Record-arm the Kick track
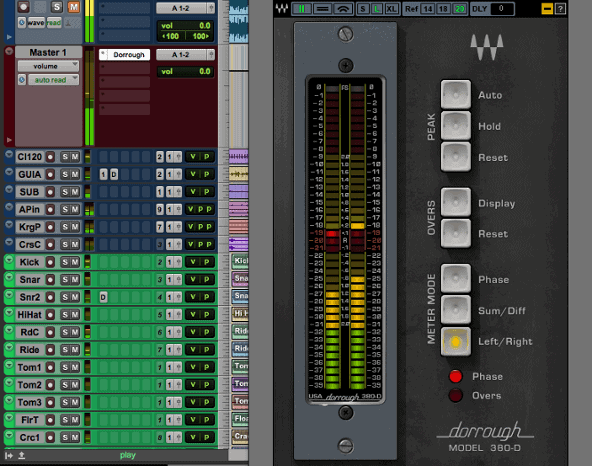The height and width of the screenshot is (466, 592). pos(50,262)
